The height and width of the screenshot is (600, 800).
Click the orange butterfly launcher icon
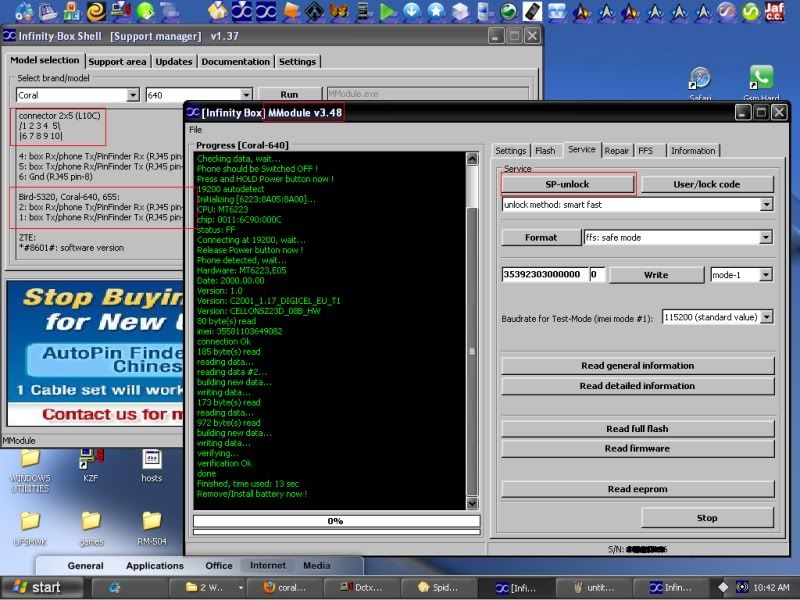(x=339, y=12)
